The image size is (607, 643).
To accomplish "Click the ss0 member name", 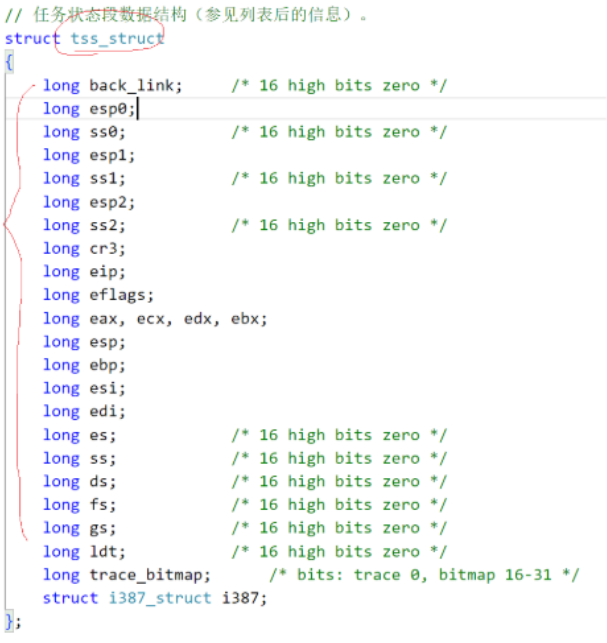I will (104, 132).
